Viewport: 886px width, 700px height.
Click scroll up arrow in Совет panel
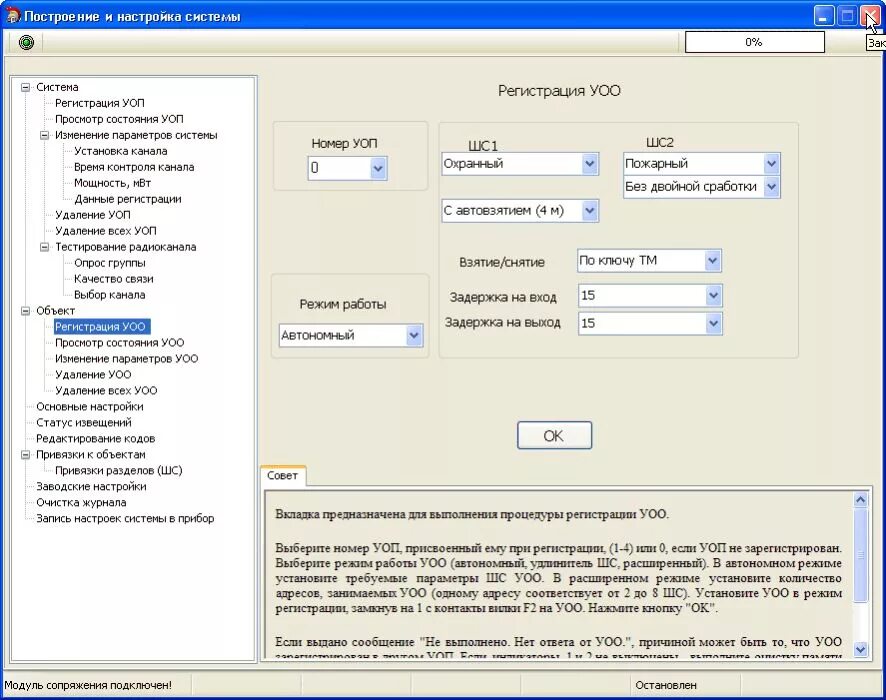[x=861, y=499]
